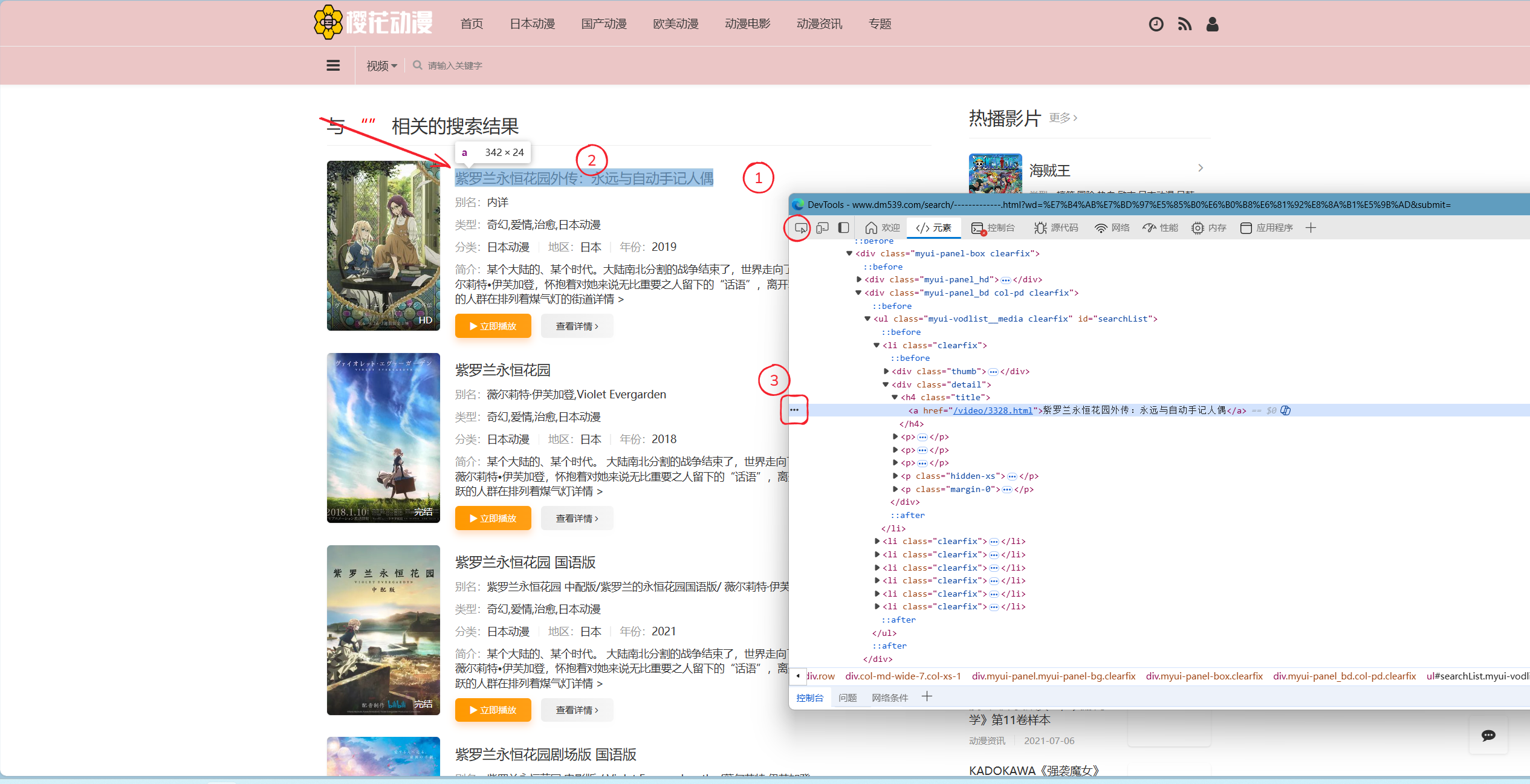Open the 视频 search type dropdown
This screenshot has width=1530, height=784.
(x=381, y=65)
